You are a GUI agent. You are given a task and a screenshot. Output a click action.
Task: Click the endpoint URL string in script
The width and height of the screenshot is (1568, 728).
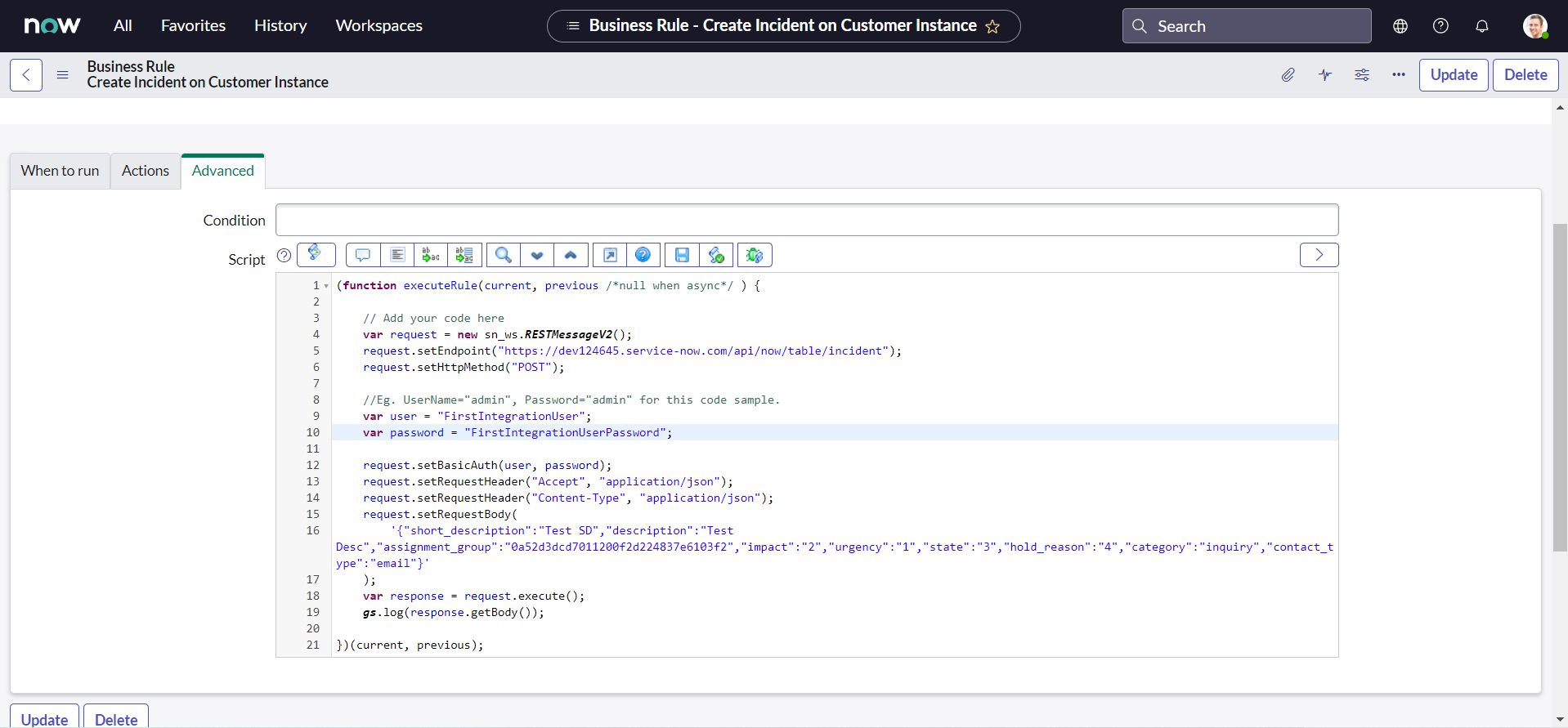click(693, 351)
